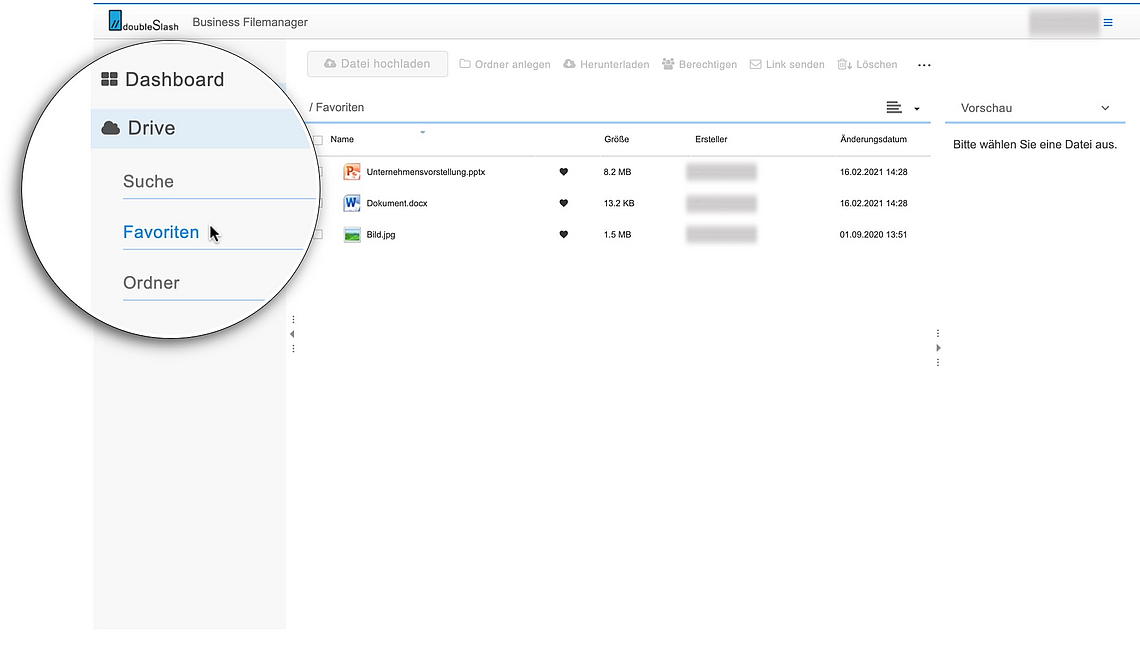
Task: Toggle heart icon for Dokument.docx
Action: pyautogui.click(x=563, y=203)
